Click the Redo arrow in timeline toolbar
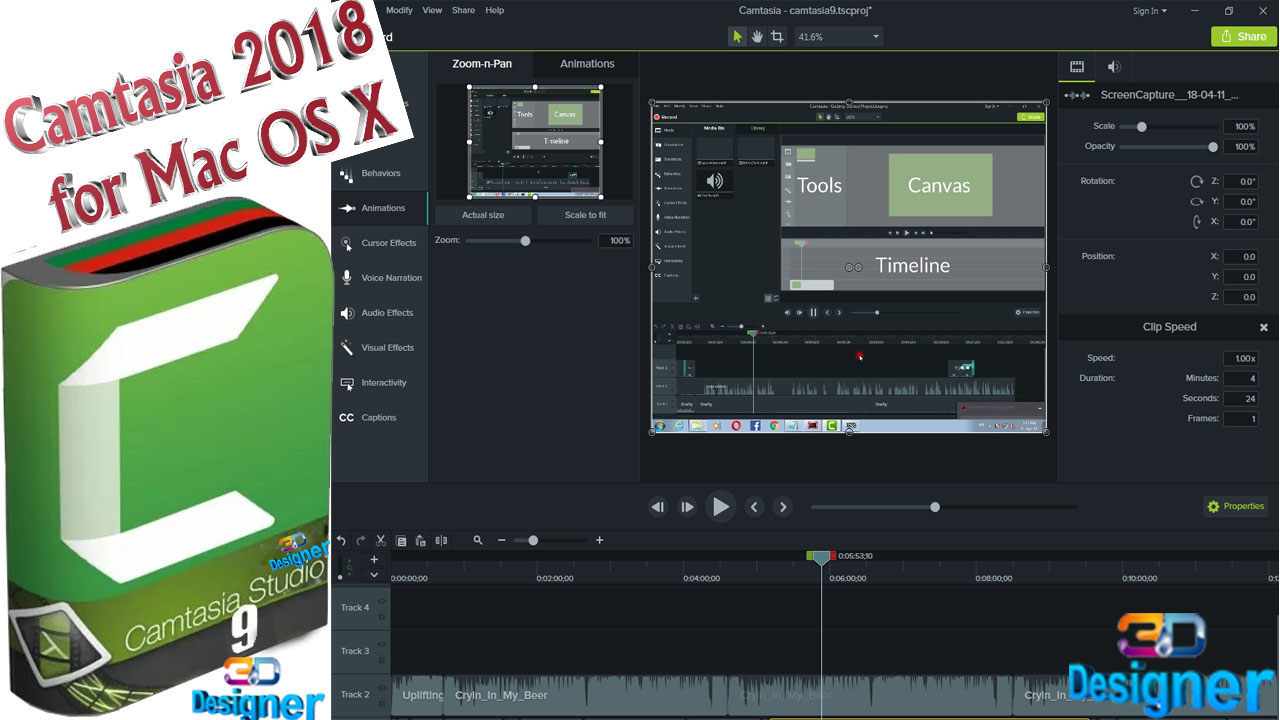 [x=361, y=540]
